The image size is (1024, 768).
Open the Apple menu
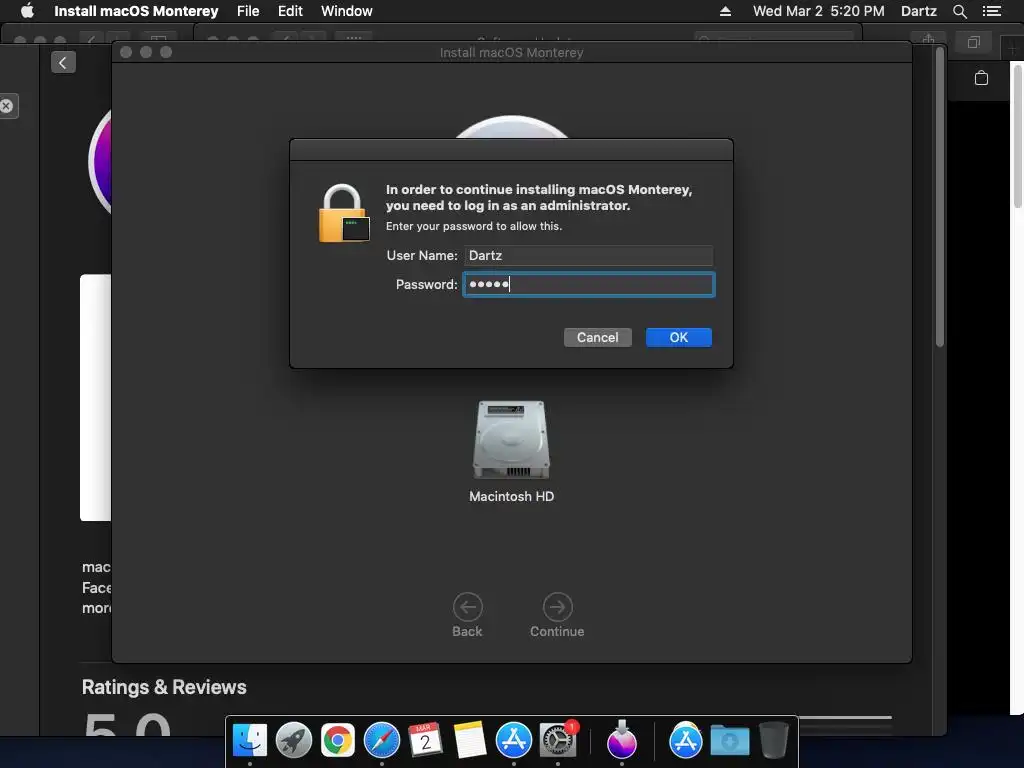tap(27, 11)
